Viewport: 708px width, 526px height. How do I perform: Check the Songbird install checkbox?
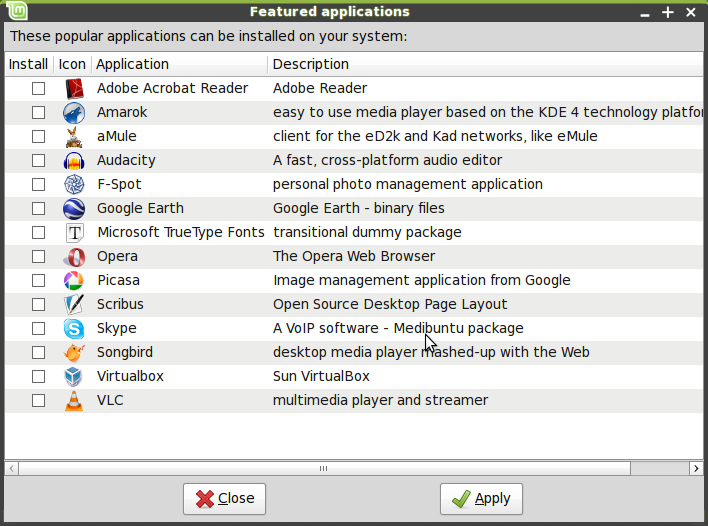pyautogui.click(x=38, y=352)
